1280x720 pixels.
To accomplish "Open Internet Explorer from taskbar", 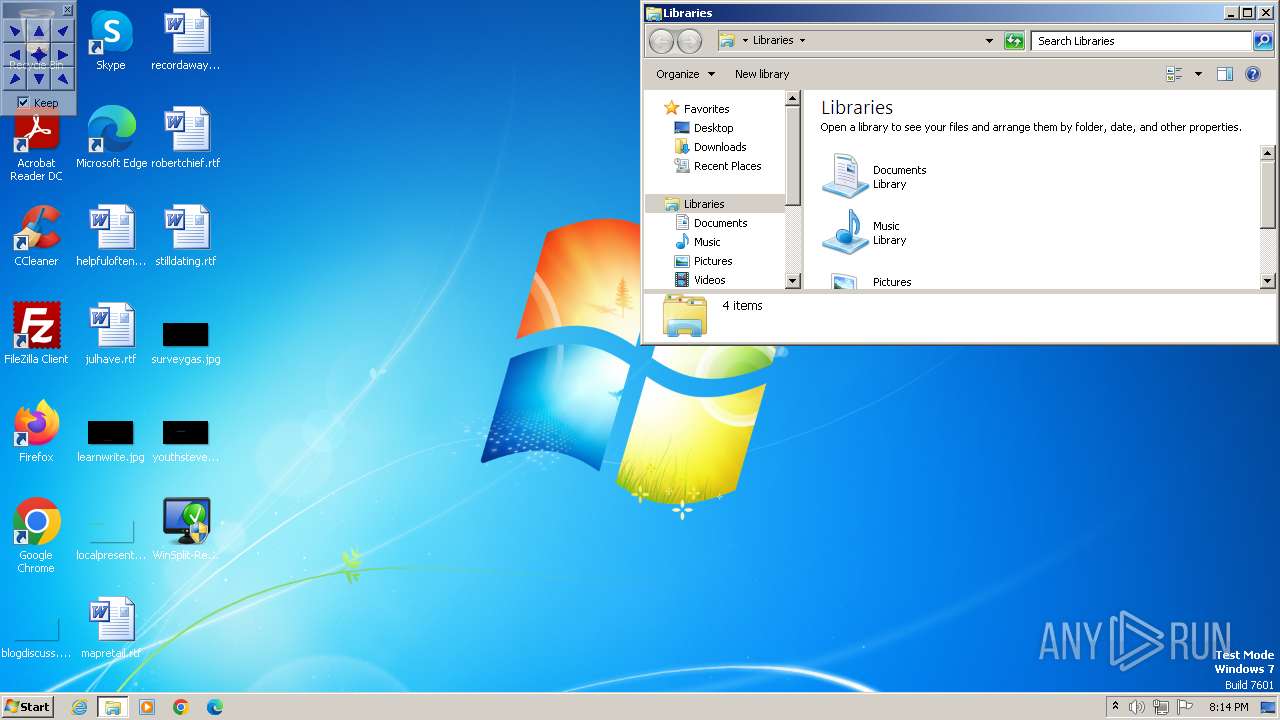I will pyautogui.click(x=79, y=707).
